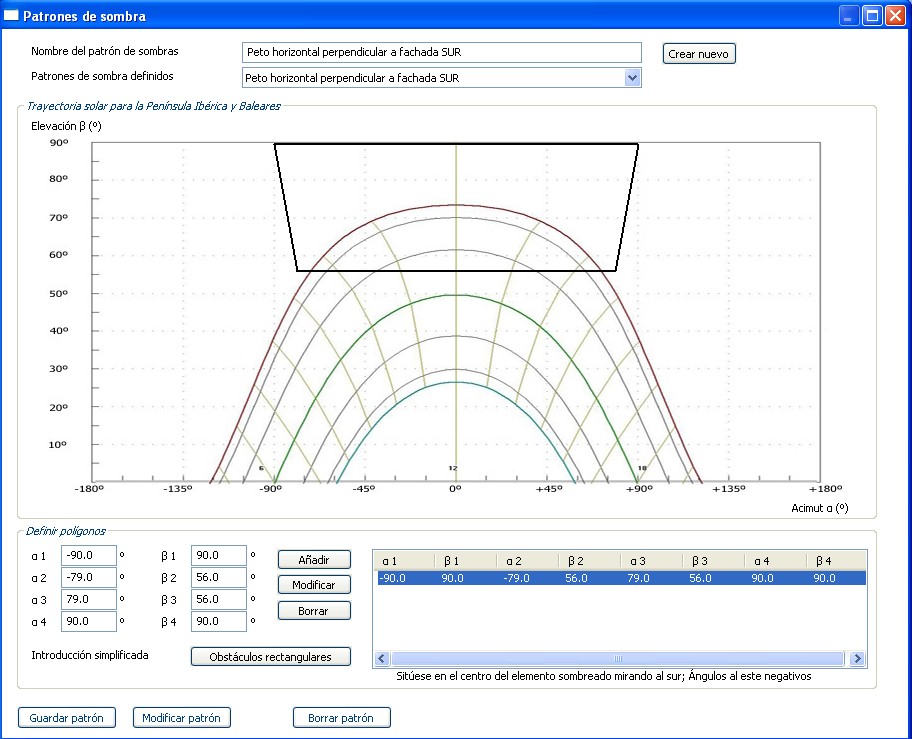Image resolution: width=912 pixels, height=739 pixels.
Task: Delete using the Borrar patrón button
Action: (x=341, y=718)
